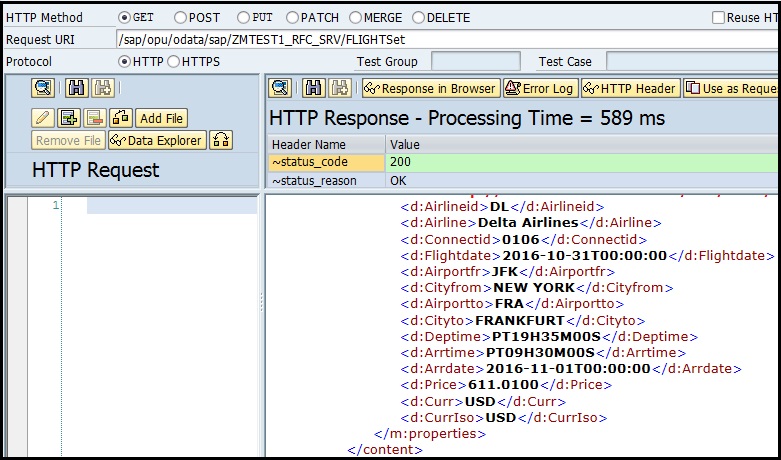Click the Test Group input field

pyautogui.click(x=475, y=62)
